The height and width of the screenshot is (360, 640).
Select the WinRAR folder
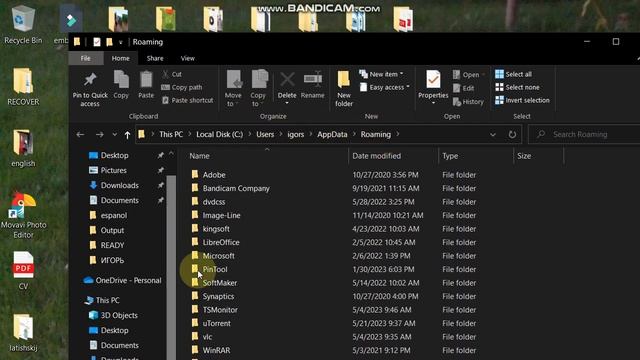pyautogui.click(x=216, y=350)
